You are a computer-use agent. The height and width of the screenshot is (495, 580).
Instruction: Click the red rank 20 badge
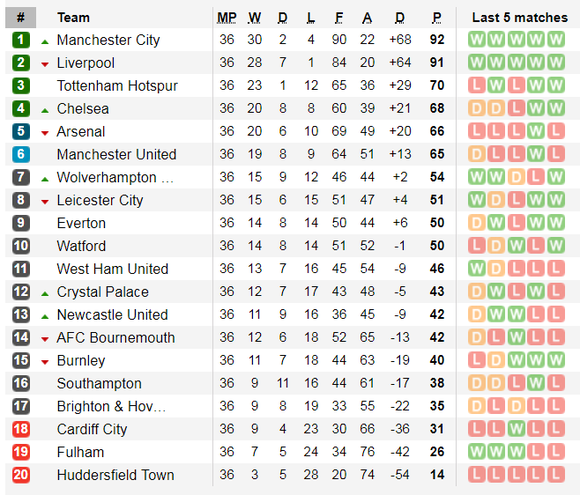(x=21, y=475)
